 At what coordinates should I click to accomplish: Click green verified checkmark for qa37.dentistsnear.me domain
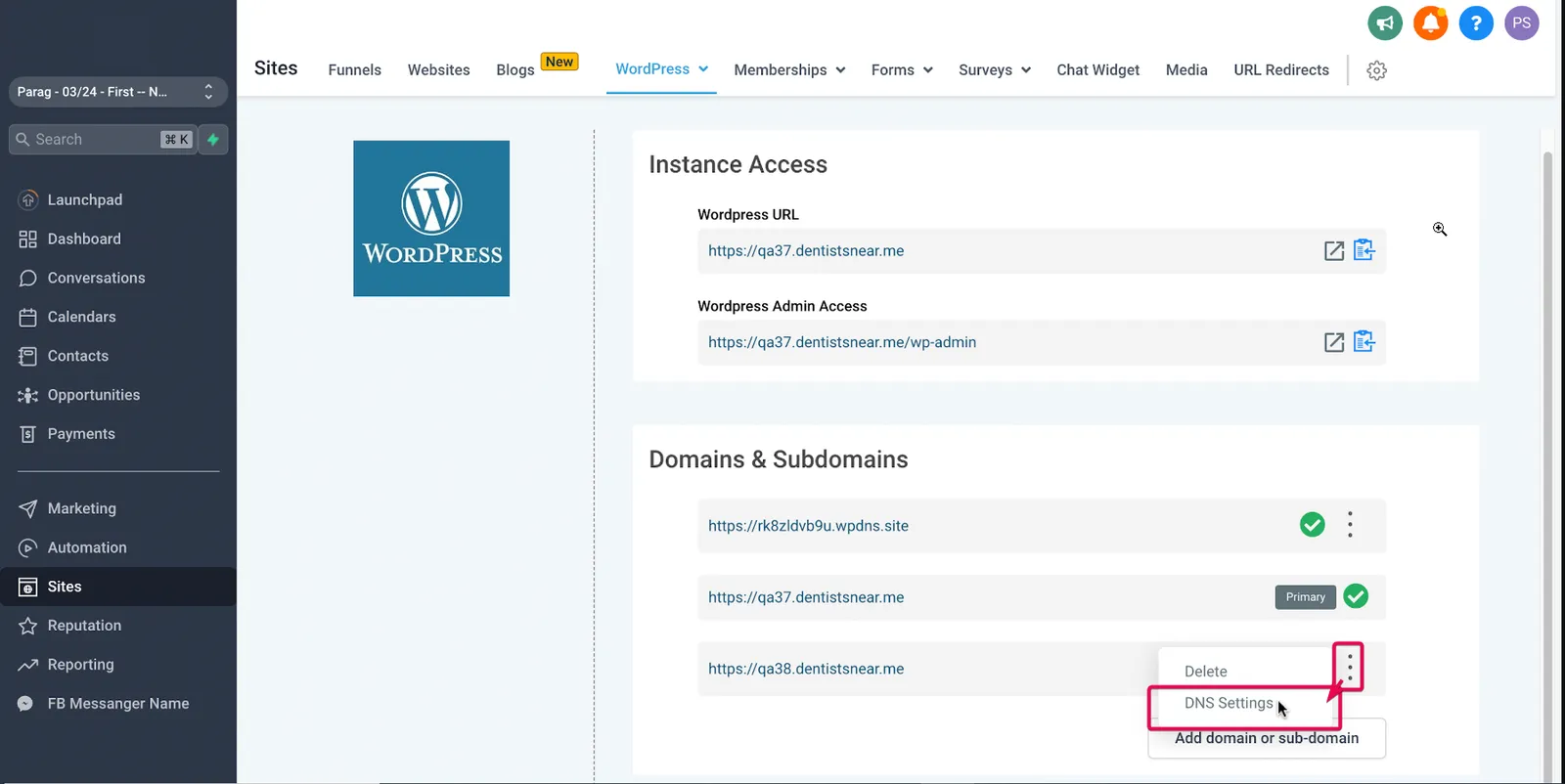pyautogui.click(x=1356, y=596)
